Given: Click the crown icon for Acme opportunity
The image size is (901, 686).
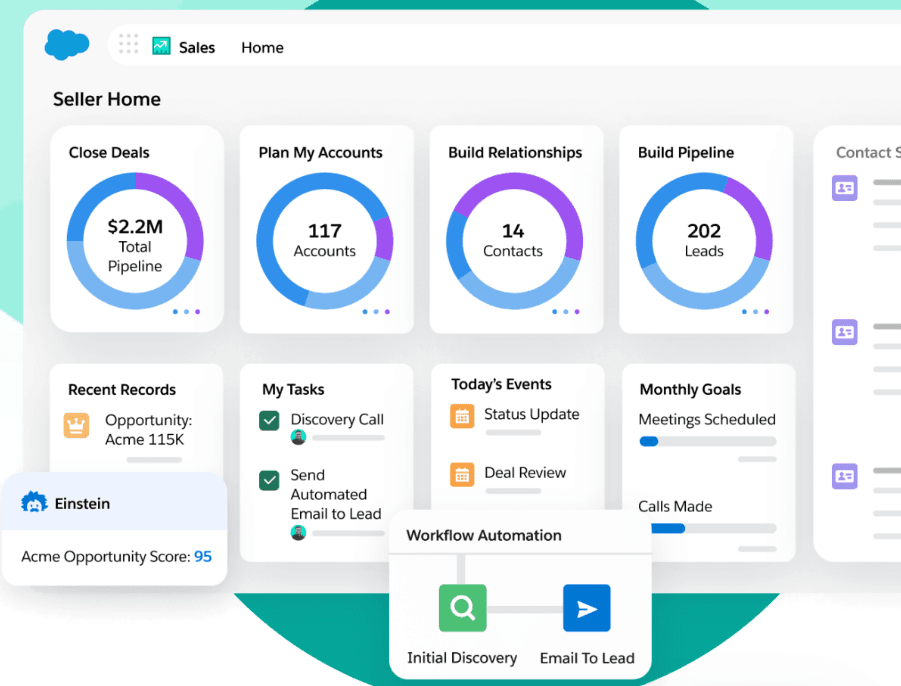Looking at the screenshot, I should click(x=76, y=425).
